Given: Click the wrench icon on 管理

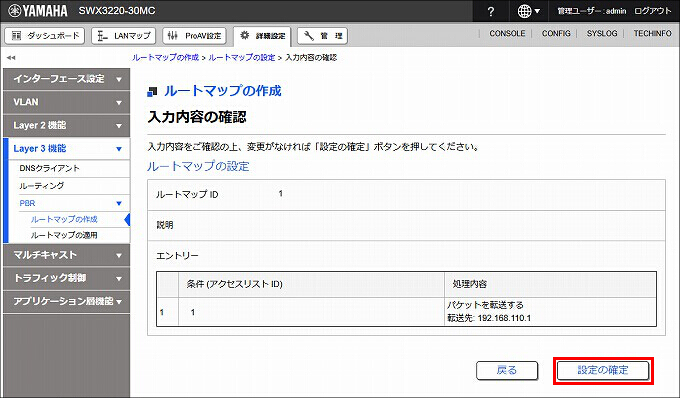Looking at the screenshot, I should tap(308, 36).
